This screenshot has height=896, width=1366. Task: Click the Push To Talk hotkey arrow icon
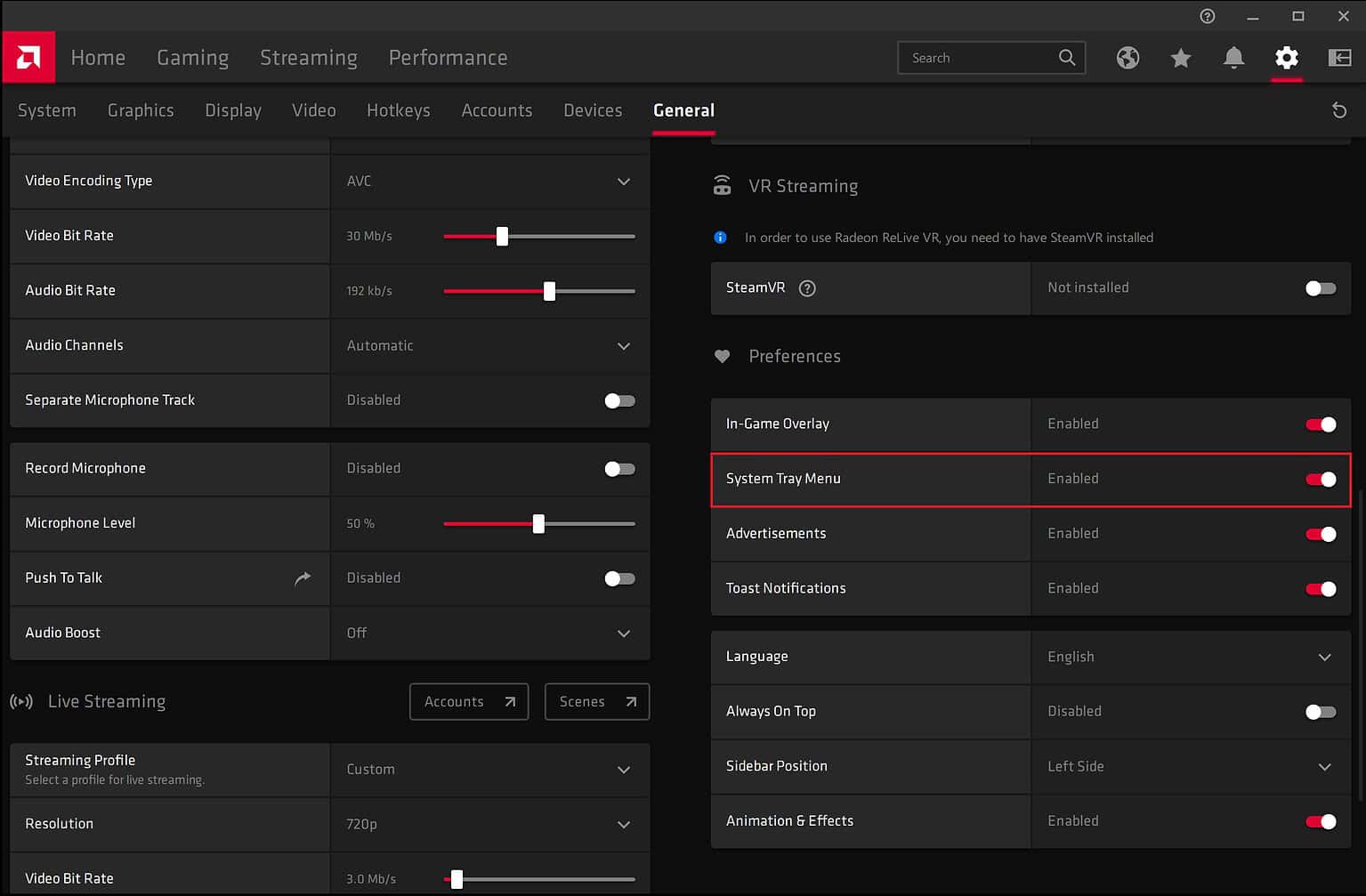tap(302, 578)
